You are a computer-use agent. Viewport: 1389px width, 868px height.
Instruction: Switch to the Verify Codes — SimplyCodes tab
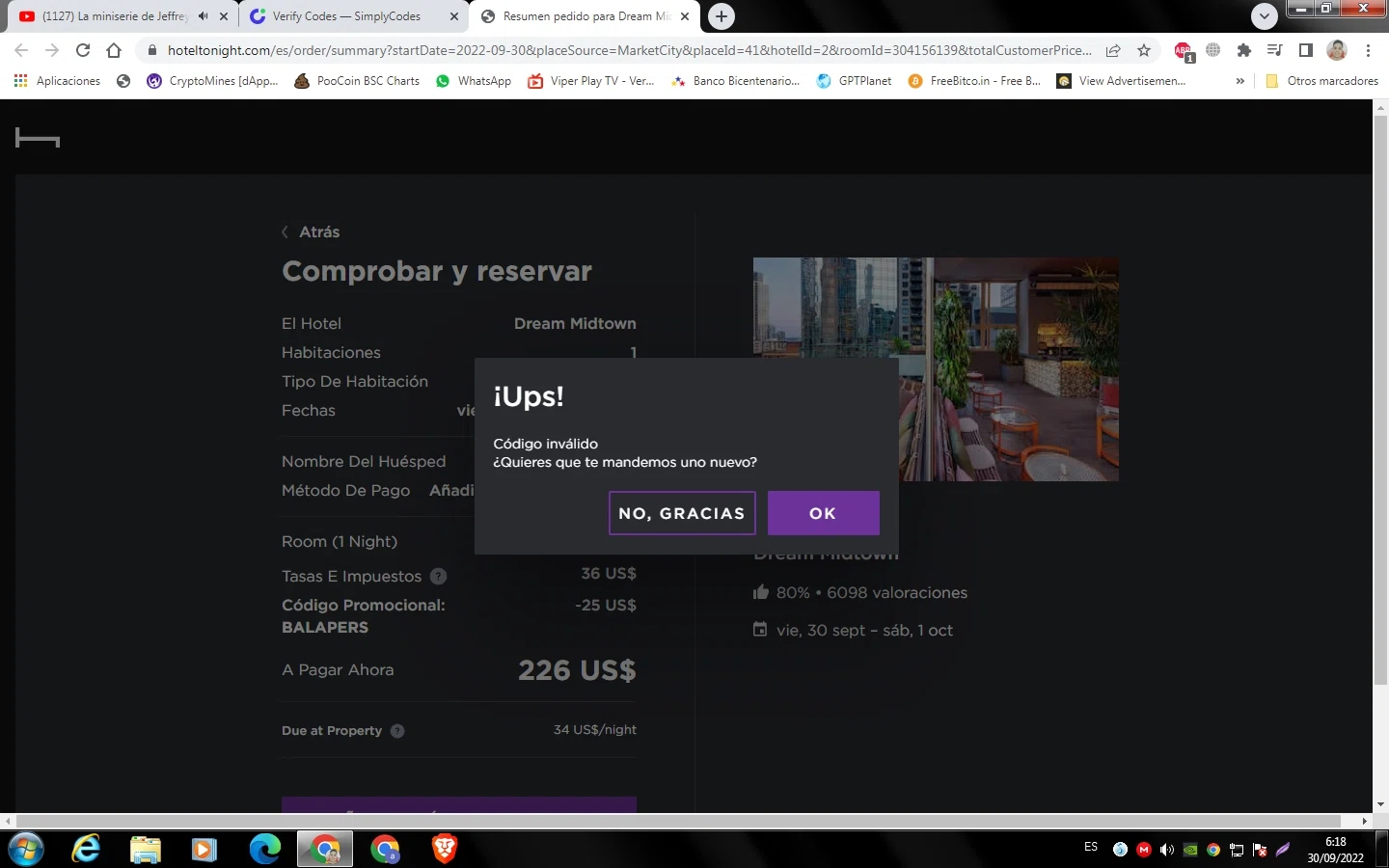click(346, 16)
